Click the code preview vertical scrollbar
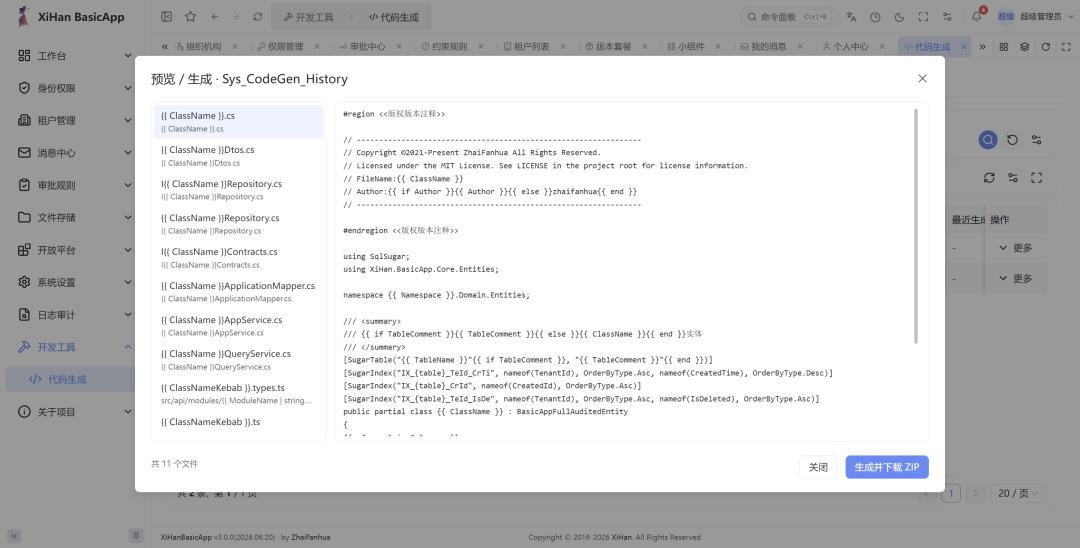The width and height of the screenshot is (1080, 548). (x=915, y=226)
